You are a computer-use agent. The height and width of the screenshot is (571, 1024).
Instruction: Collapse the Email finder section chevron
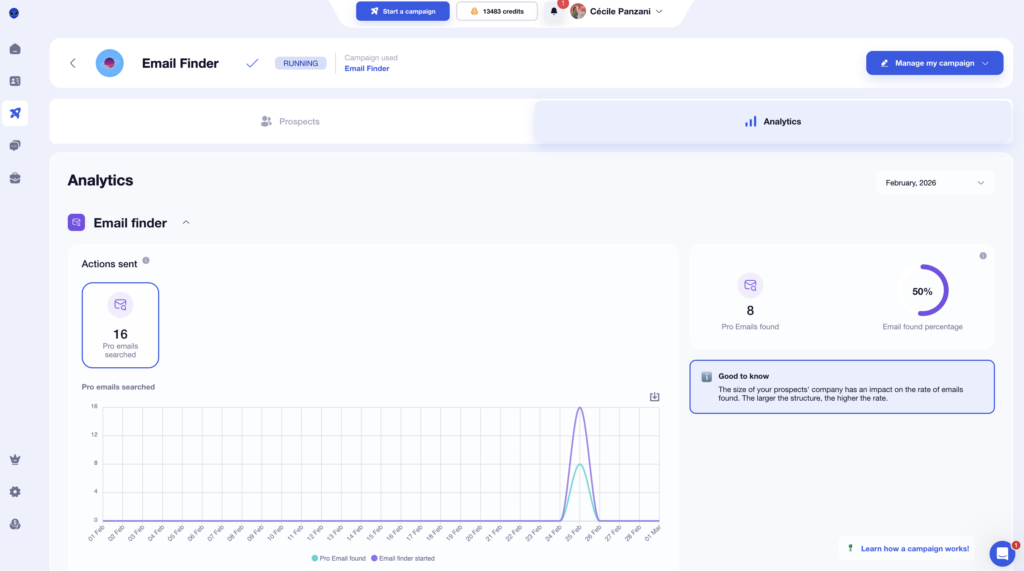click(186, 223)
